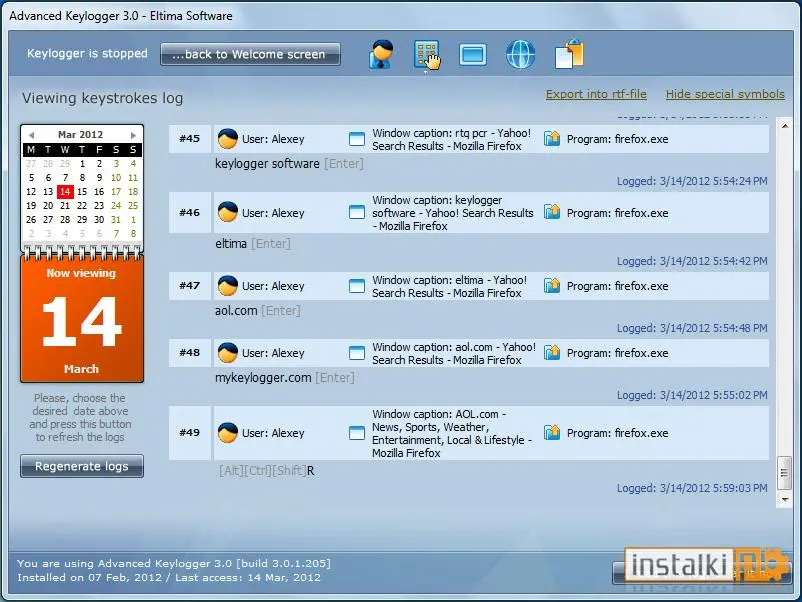Open the screenshots log monitor icon
Viewport: 802px width, 602px height.
coord(473,54)
